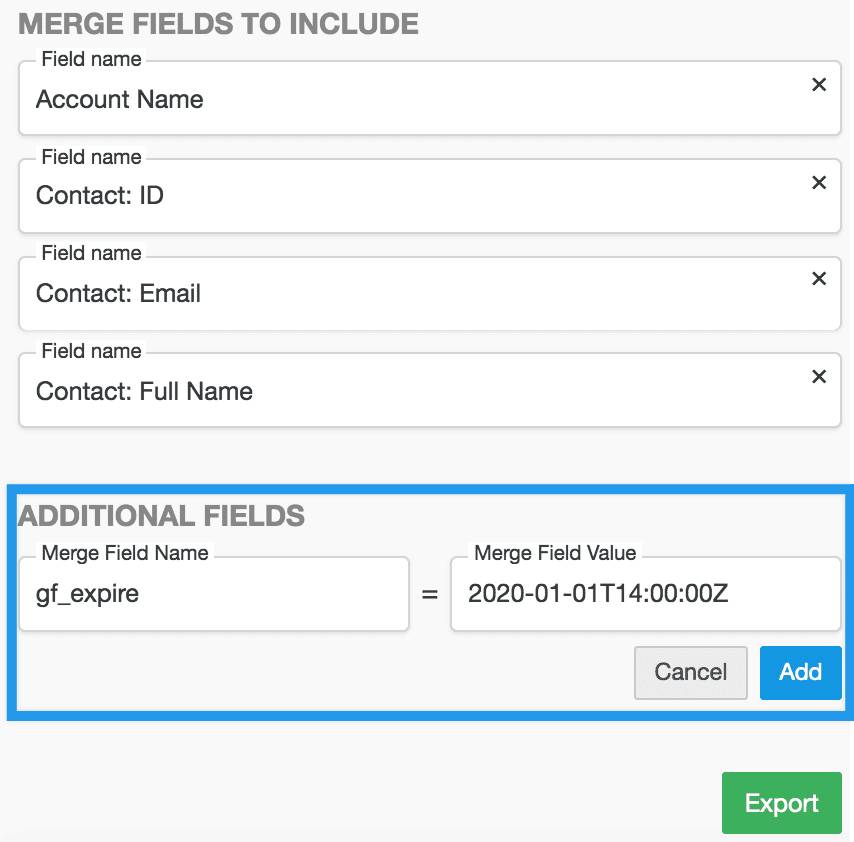Click the Account Name field box

pos(430,98)
